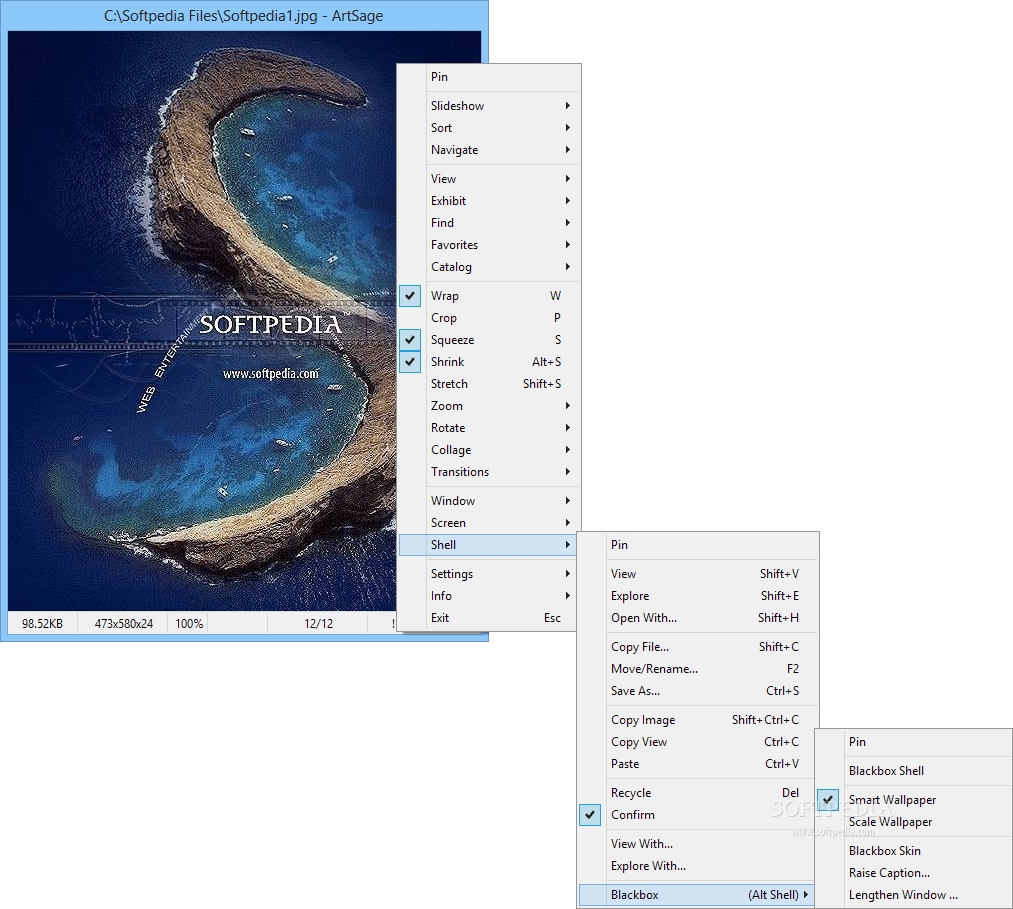Select View With... entry
The image size is (1013, 909).
698,844
